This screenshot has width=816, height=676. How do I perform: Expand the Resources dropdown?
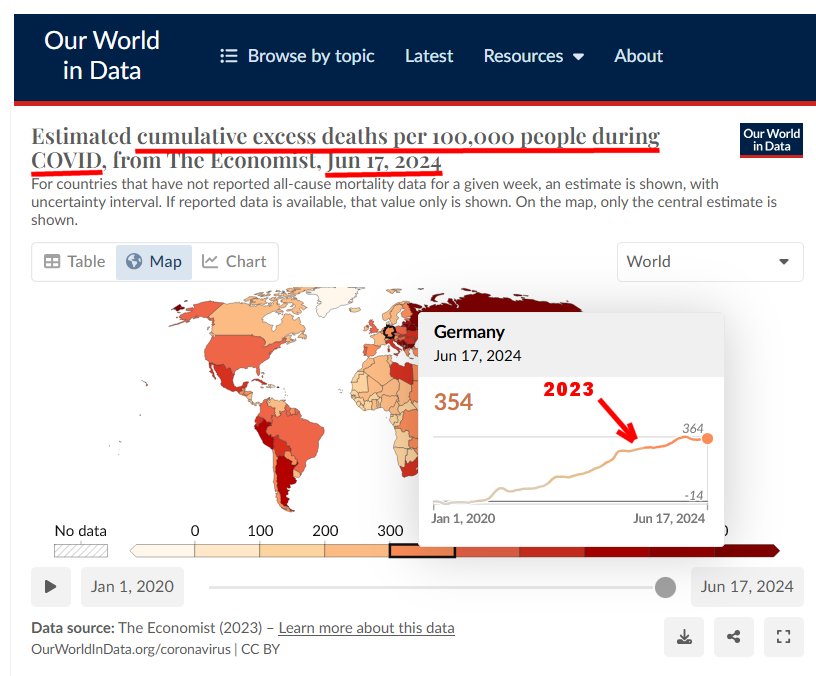click(533, 56)
